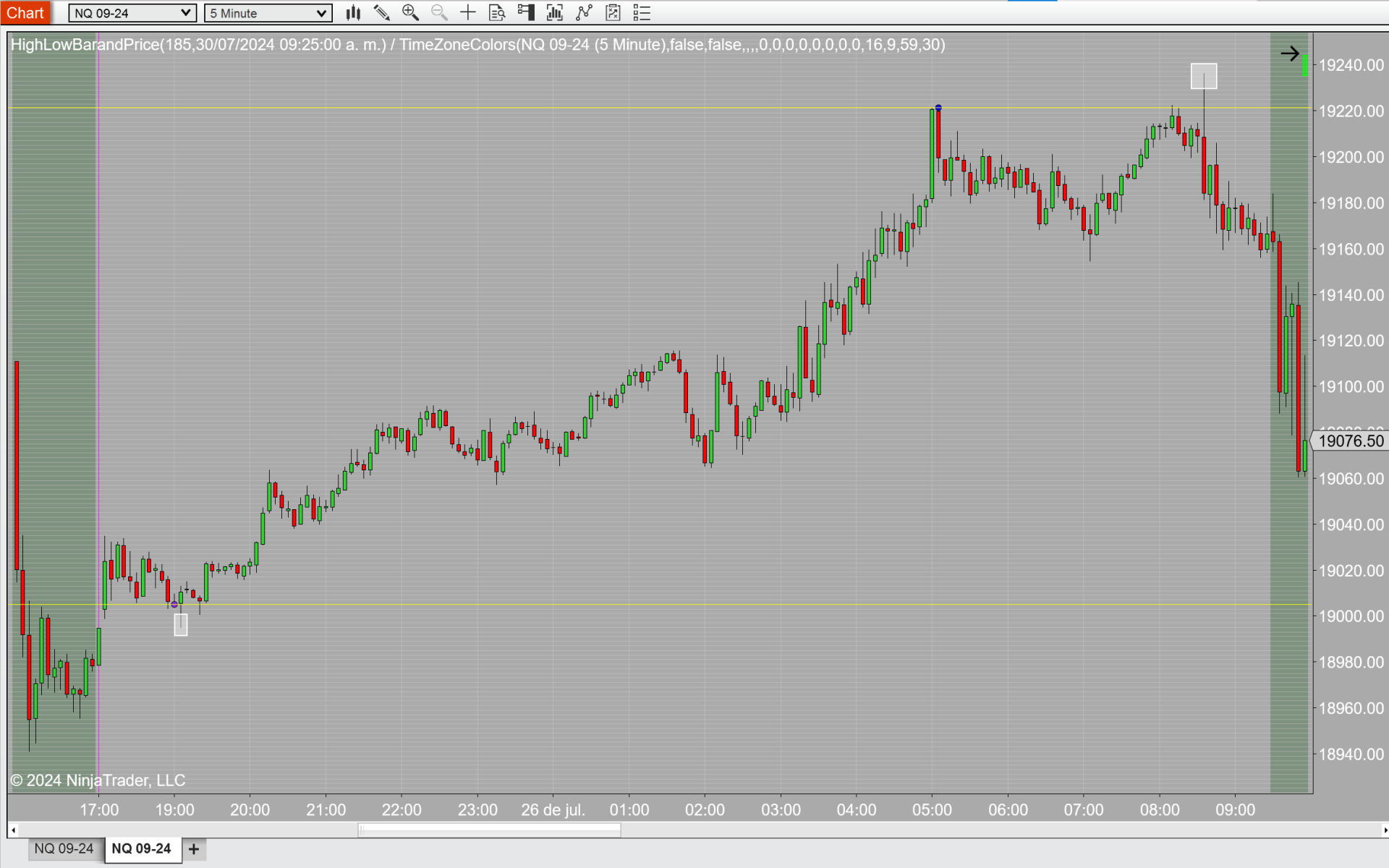The width and height of the screenshot is (1389, 868).
Task: Switch to the first NQ 09-24 tab
Action: pyautogui.click(x=64, y=848)
